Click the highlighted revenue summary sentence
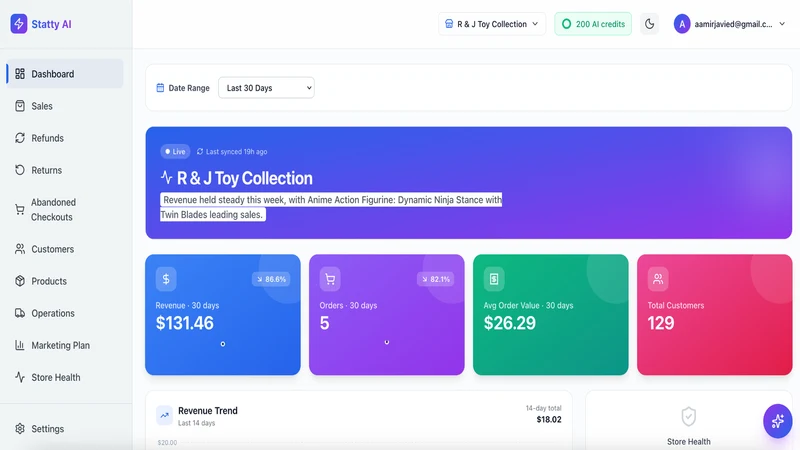This screenshot has width=800, height=450. [331, 207]
